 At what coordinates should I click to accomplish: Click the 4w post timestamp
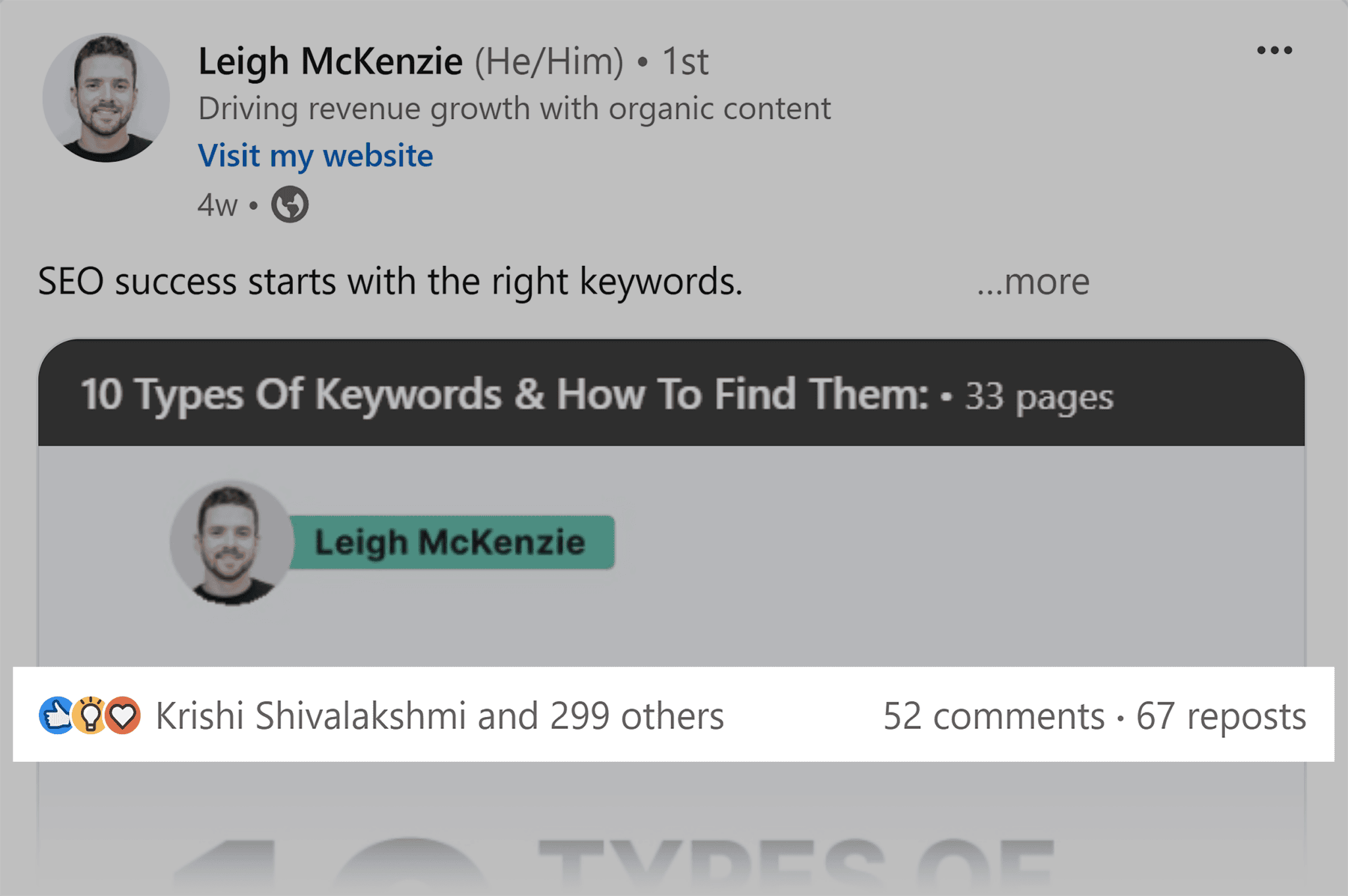(217, 205)
